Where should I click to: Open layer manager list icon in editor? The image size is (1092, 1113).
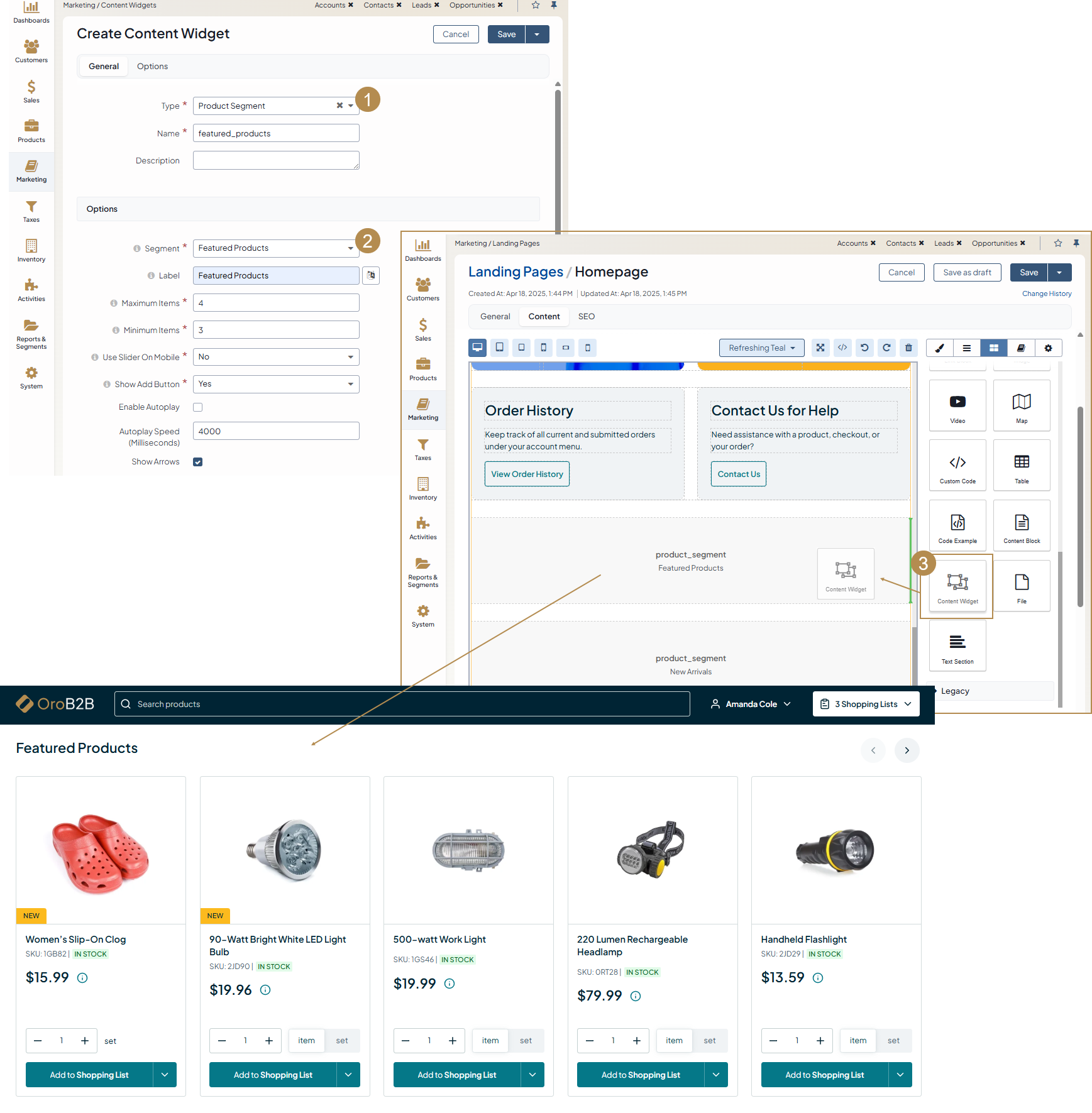pos(967,348)
